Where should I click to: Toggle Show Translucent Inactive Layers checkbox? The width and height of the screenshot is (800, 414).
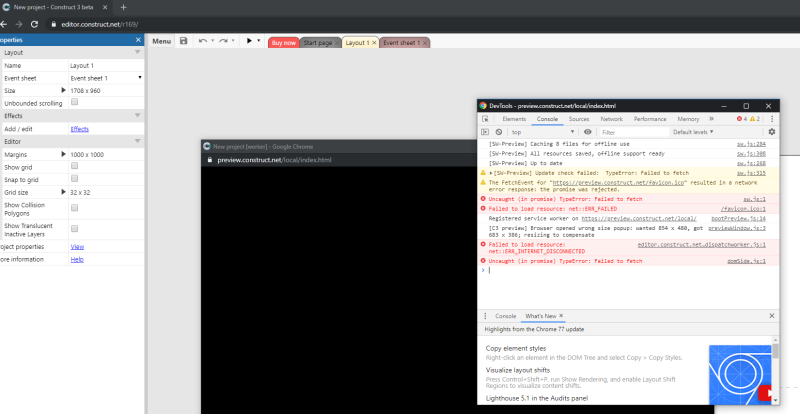pos(74,229)
